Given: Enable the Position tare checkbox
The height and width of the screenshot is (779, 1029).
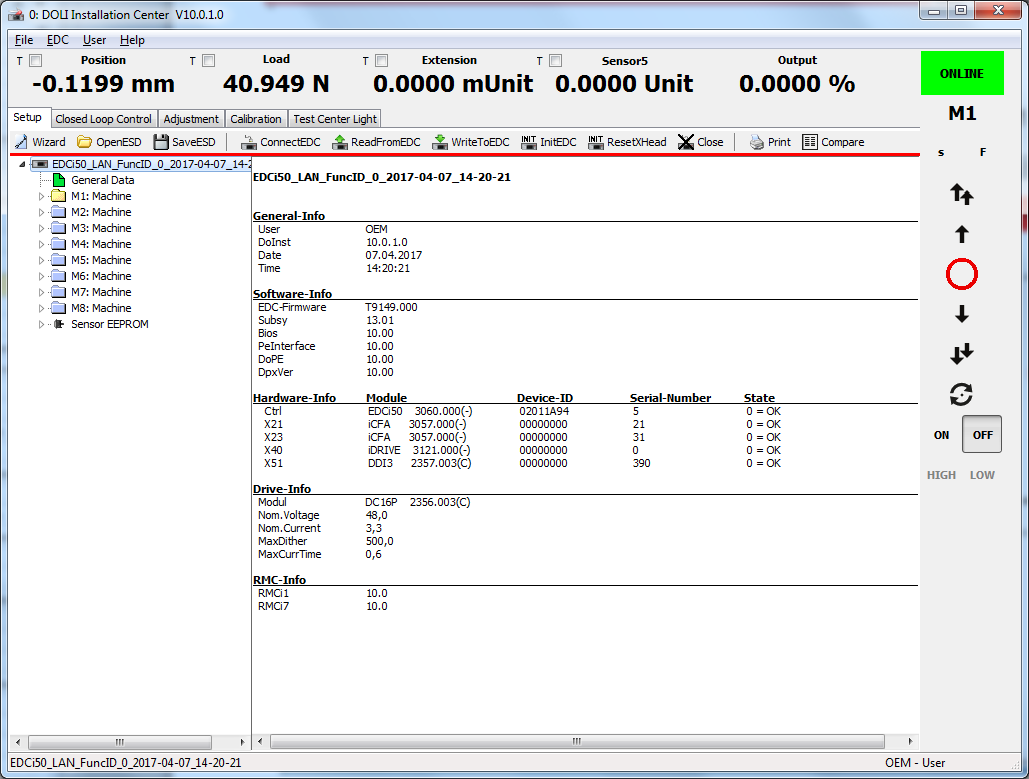Looking at the screenshot, I should pyautogui.click(x=36, y=61).
